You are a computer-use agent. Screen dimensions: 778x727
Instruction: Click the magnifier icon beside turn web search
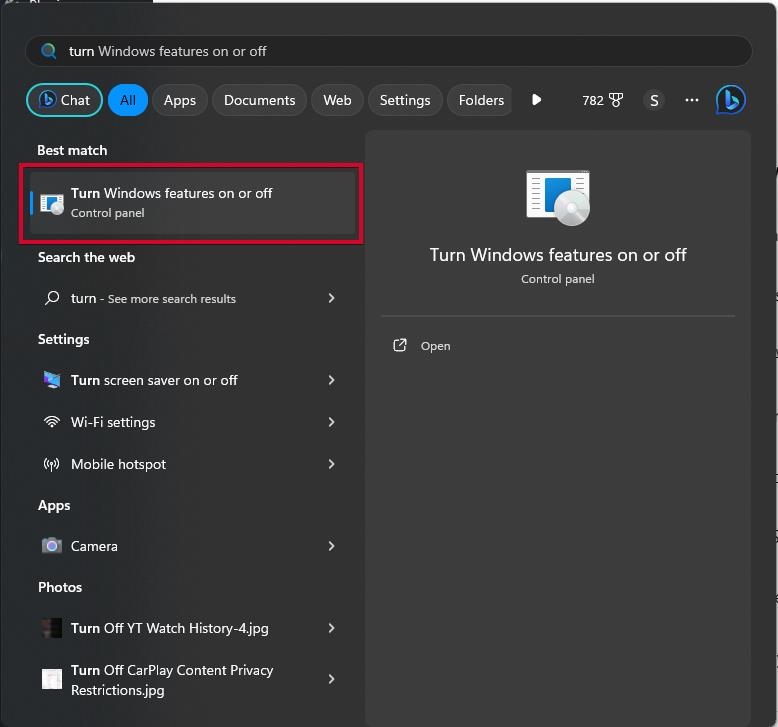(52, 298)
